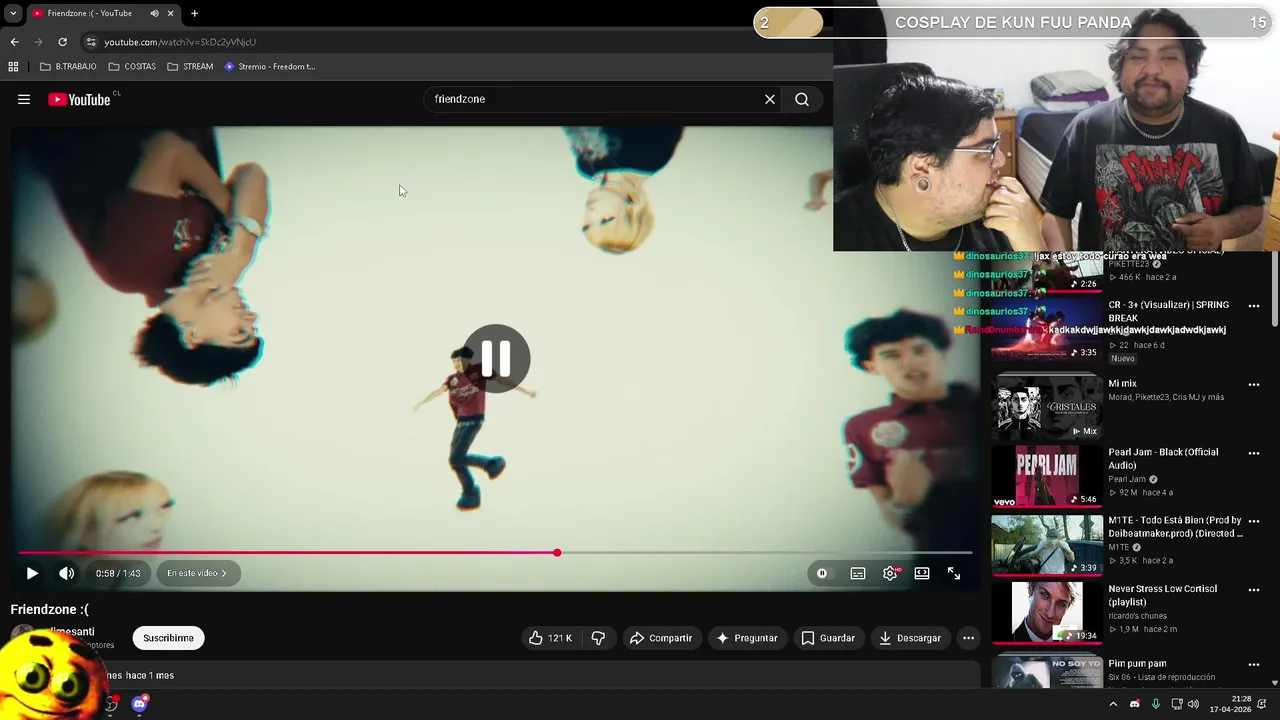The width and height of the screenshot is (1280, 720).
Task: Open 'M1TE - Todo Está Bien' thumbnail
Action: pos(1047,545)
